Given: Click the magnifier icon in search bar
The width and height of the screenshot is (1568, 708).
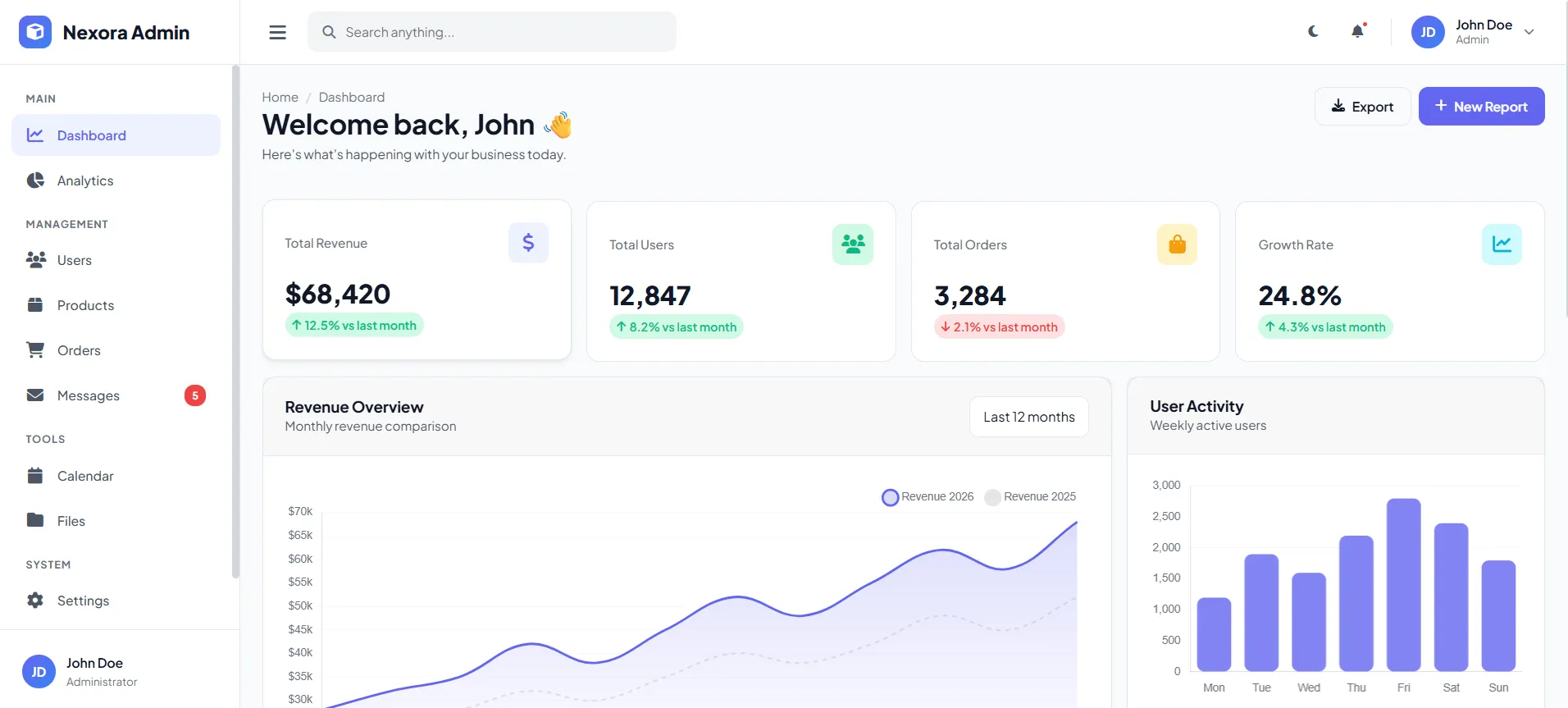Looking at the screenshot, I should tap(329, 32).
